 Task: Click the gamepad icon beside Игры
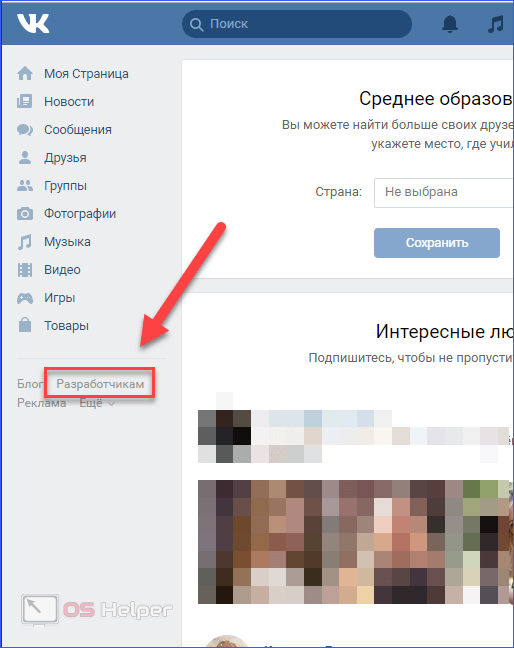click(x=25, y=298)
